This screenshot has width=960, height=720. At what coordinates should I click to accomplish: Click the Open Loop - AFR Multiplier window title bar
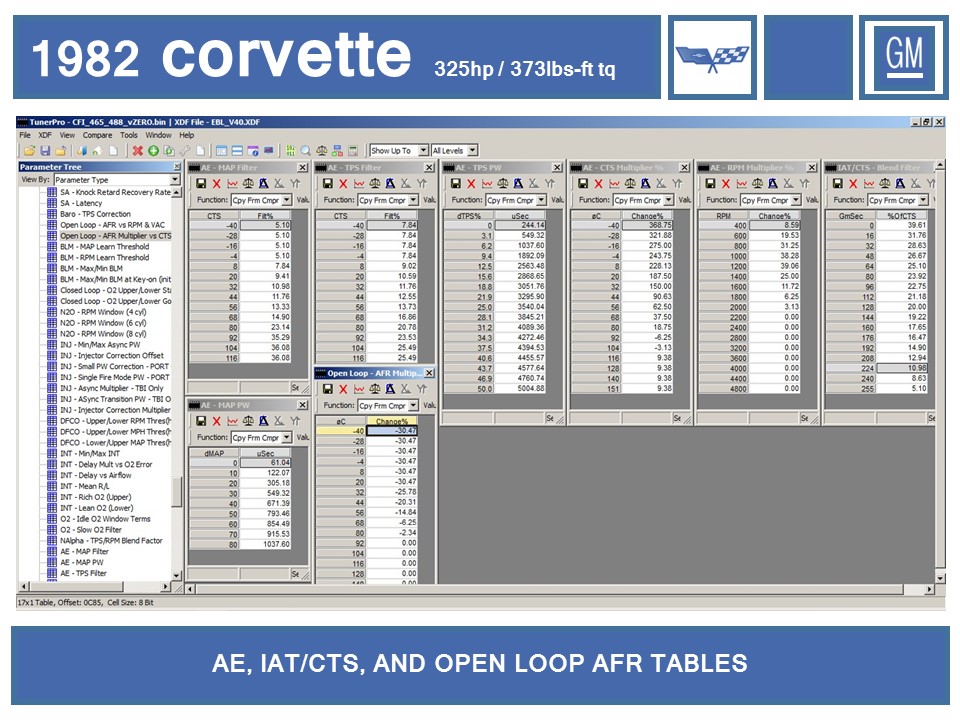point(375,373)
